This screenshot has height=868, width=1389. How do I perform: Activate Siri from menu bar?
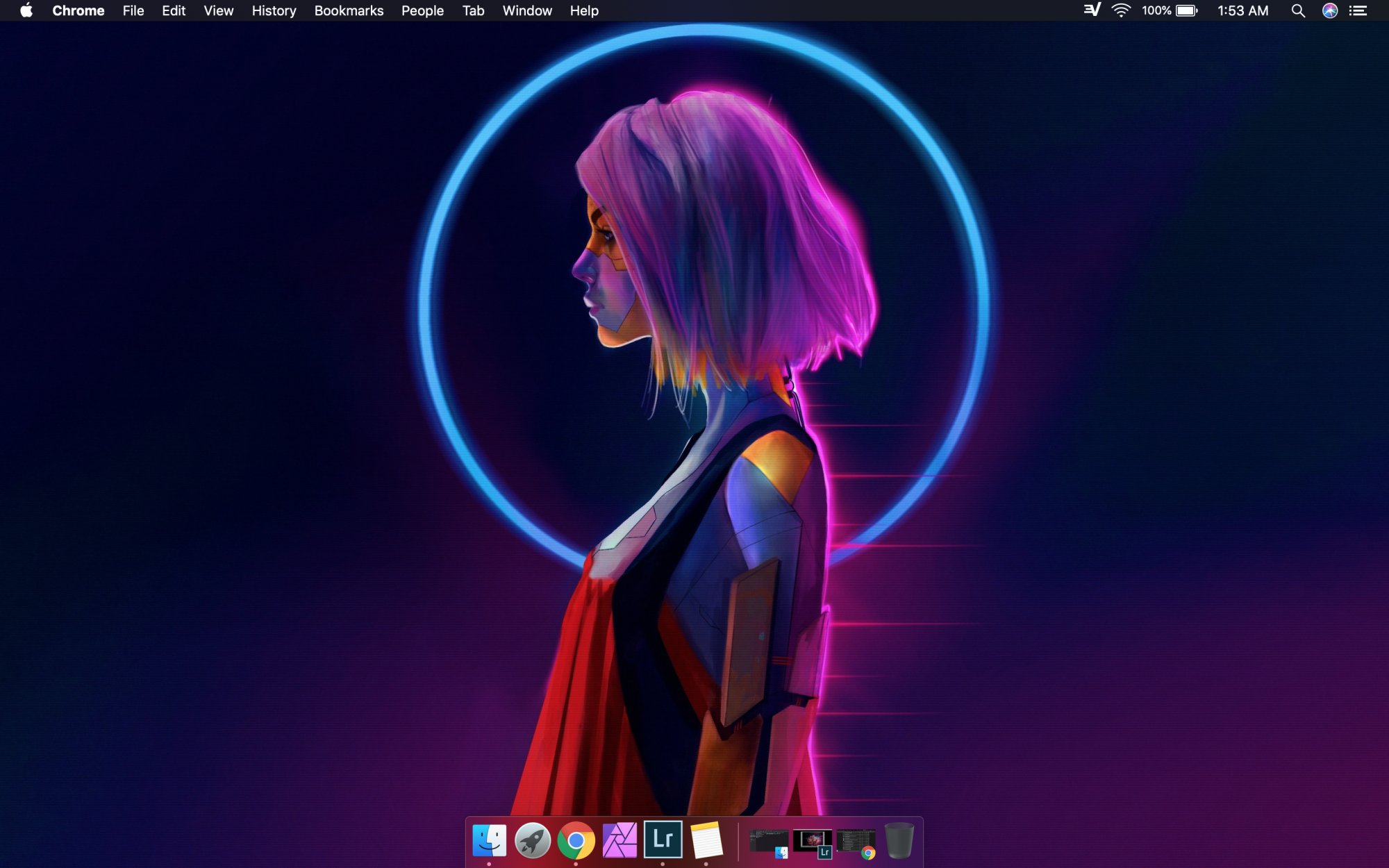click(x=1329, y=10)
